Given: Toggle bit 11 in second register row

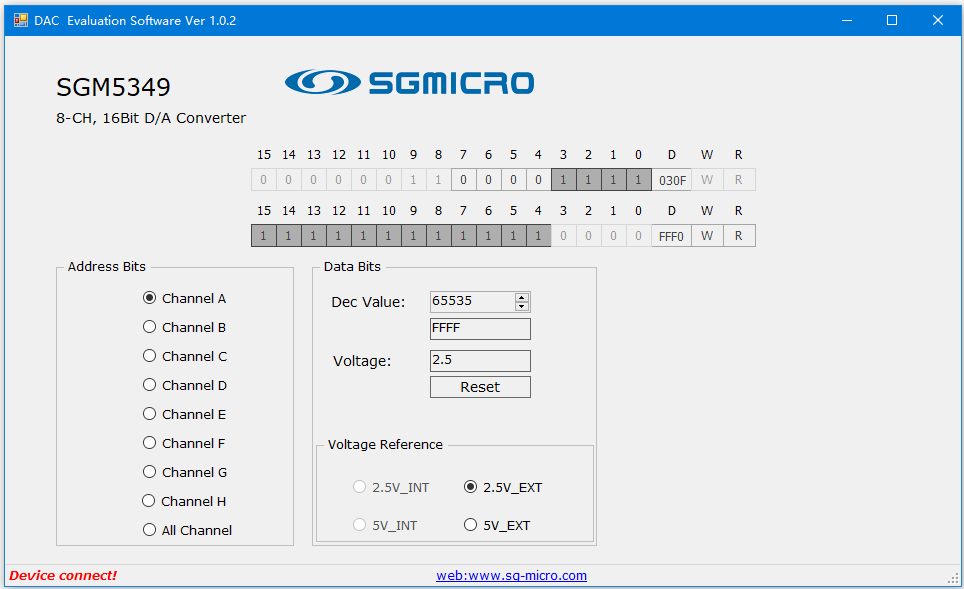Looking at the screenshot, I should (364, 235).
